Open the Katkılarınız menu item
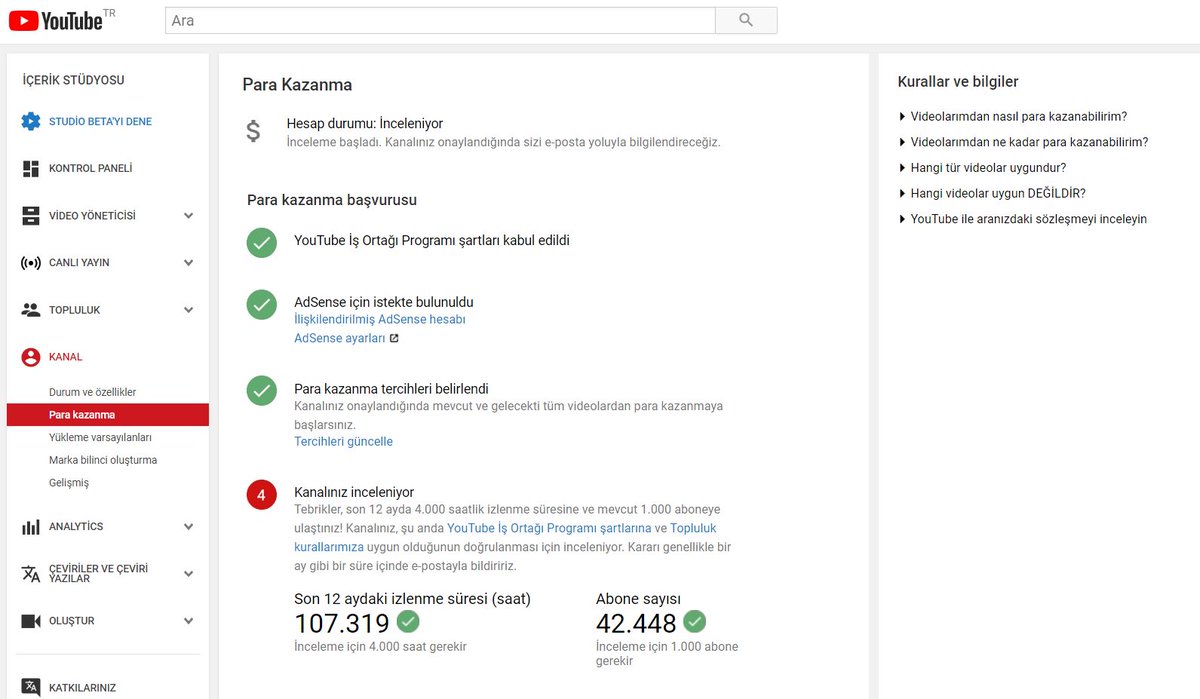 [x=82, y=688]
